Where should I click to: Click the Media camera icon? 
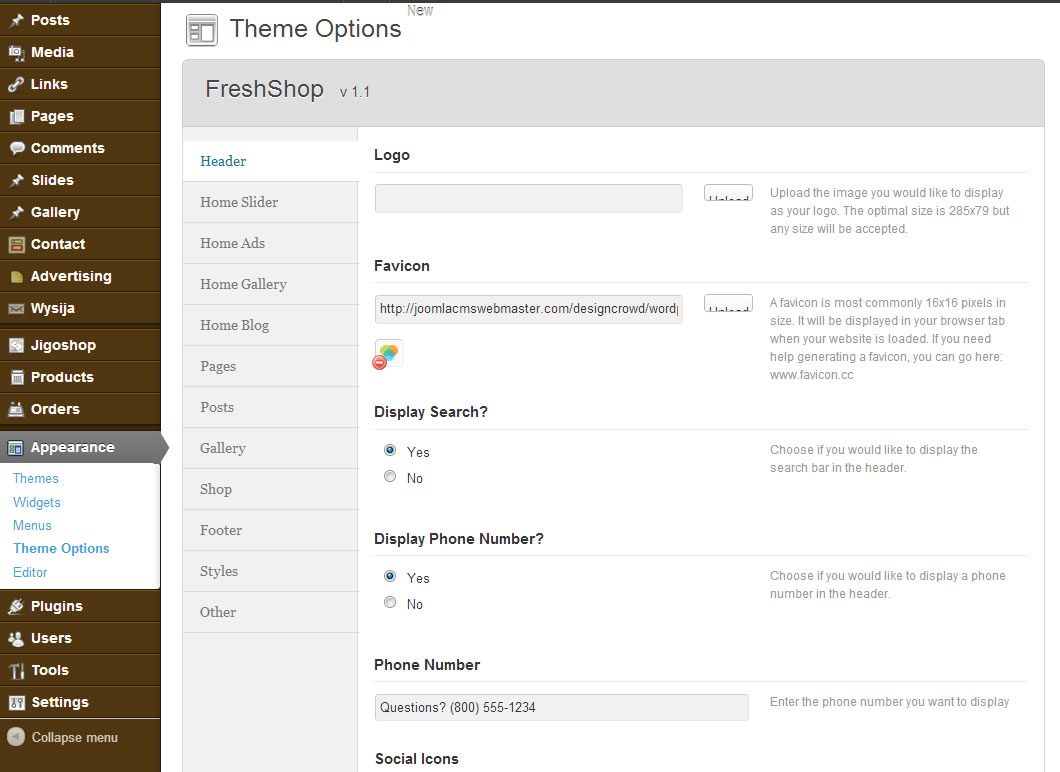click(x=16, y=52)
